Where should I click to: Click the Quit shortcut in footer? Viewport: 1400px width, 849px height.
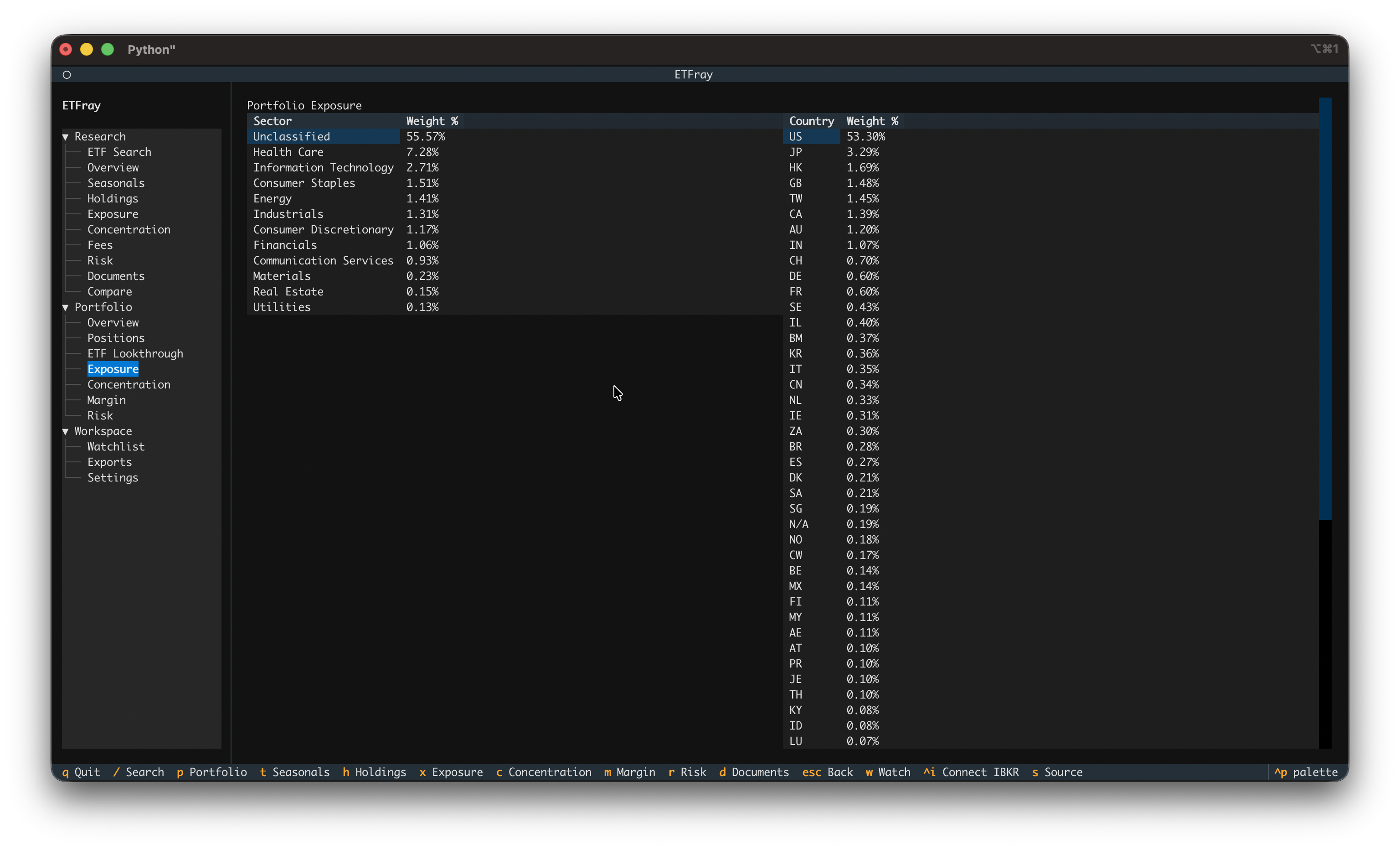(81, 772)
